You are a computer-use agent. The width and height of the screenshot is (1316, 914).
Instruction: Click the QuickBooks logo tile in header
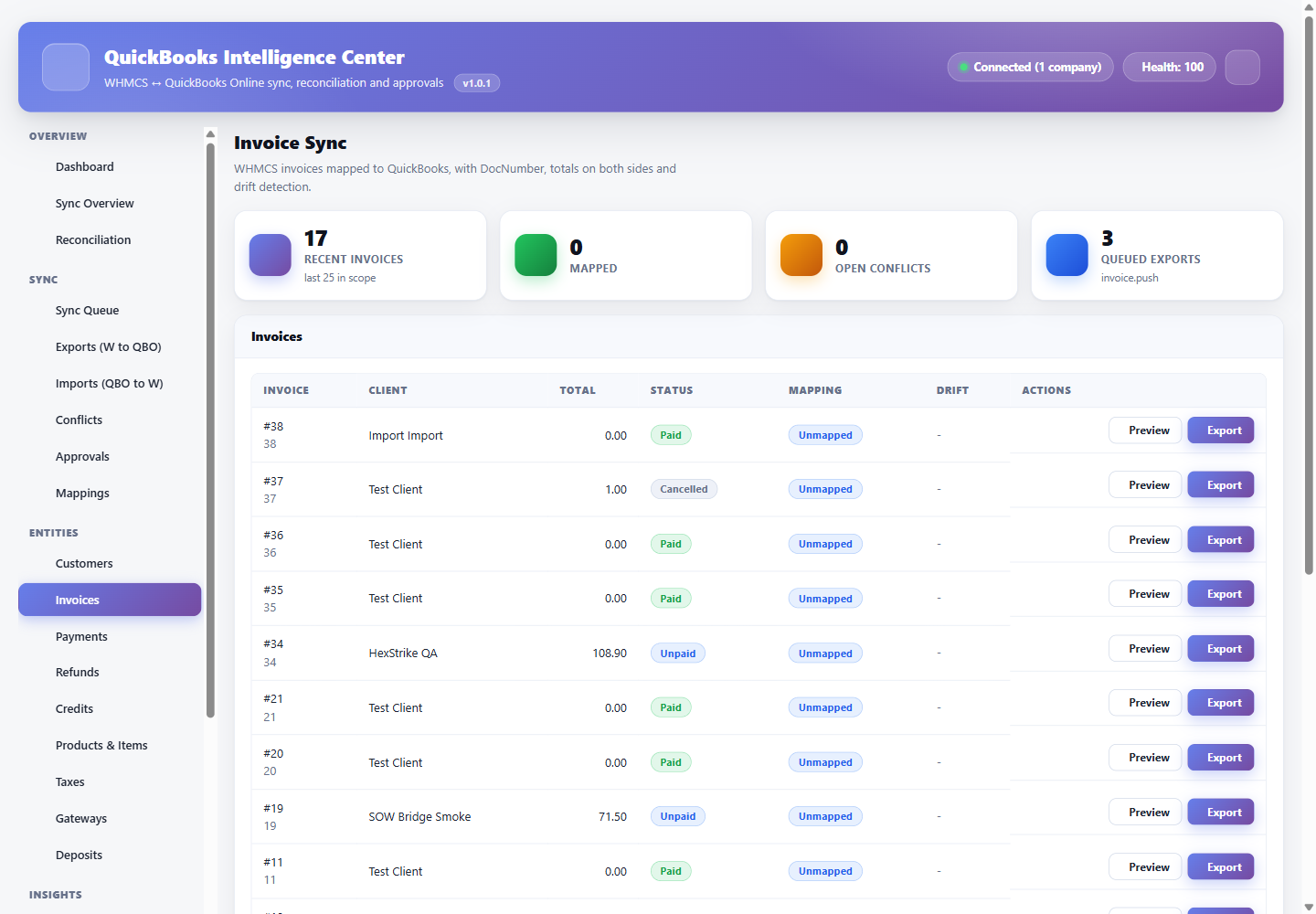66,67
